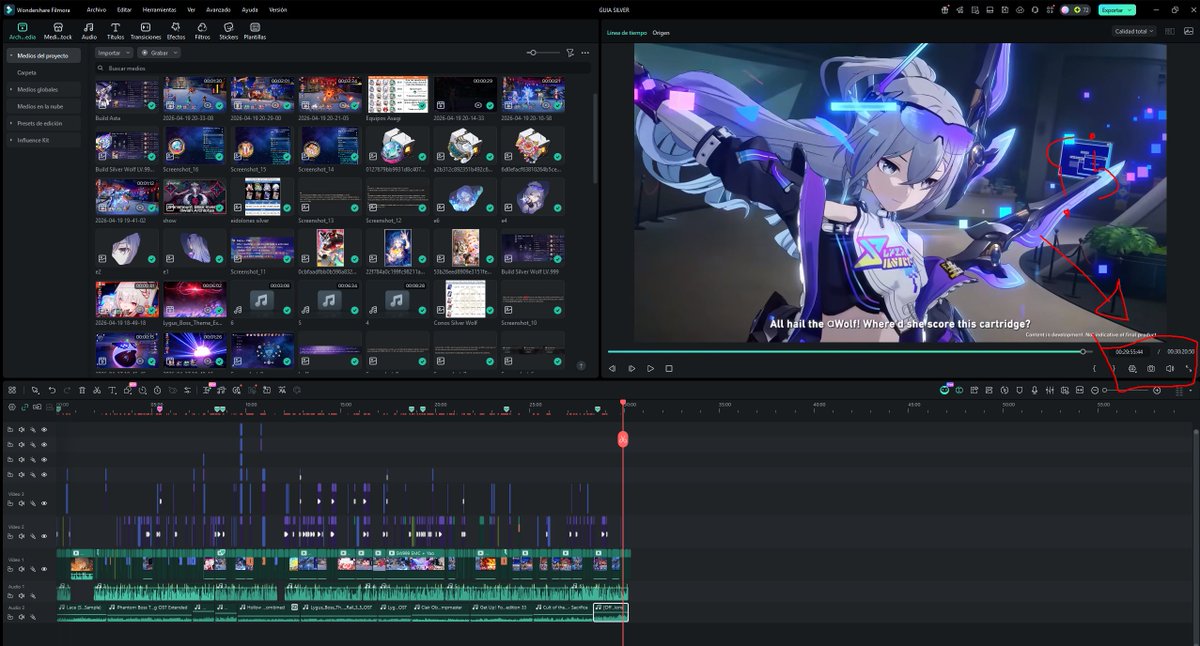Open the Archivo menu
Screen dimensions: 1200x646
(x=96, y=9)
